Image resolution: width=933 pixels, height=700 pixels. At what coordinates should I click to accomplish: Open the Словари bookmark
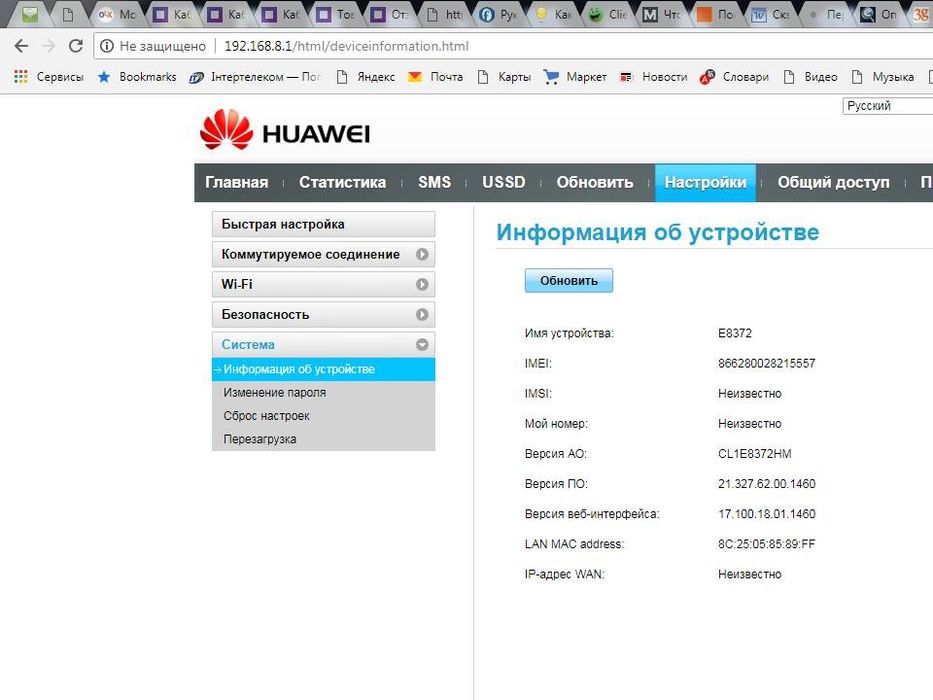[x=734, y=77]
